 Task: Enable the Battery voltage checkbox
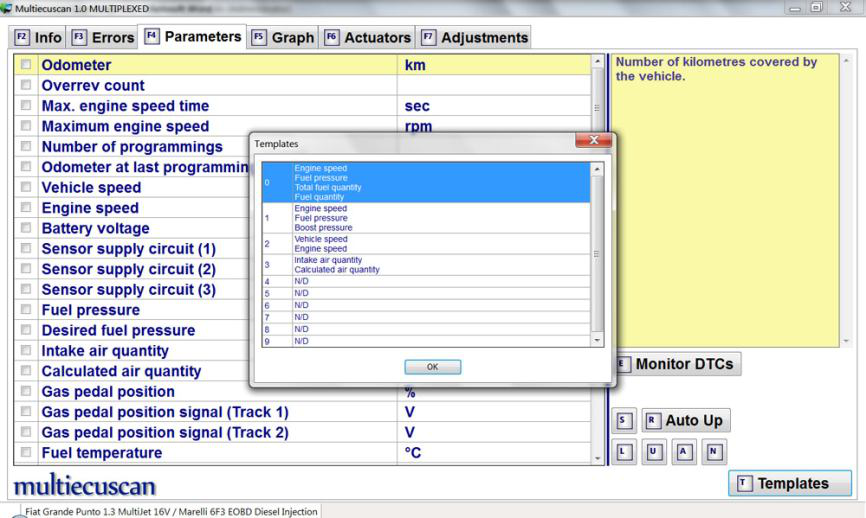pyautogui.click(x=26, y=228)
